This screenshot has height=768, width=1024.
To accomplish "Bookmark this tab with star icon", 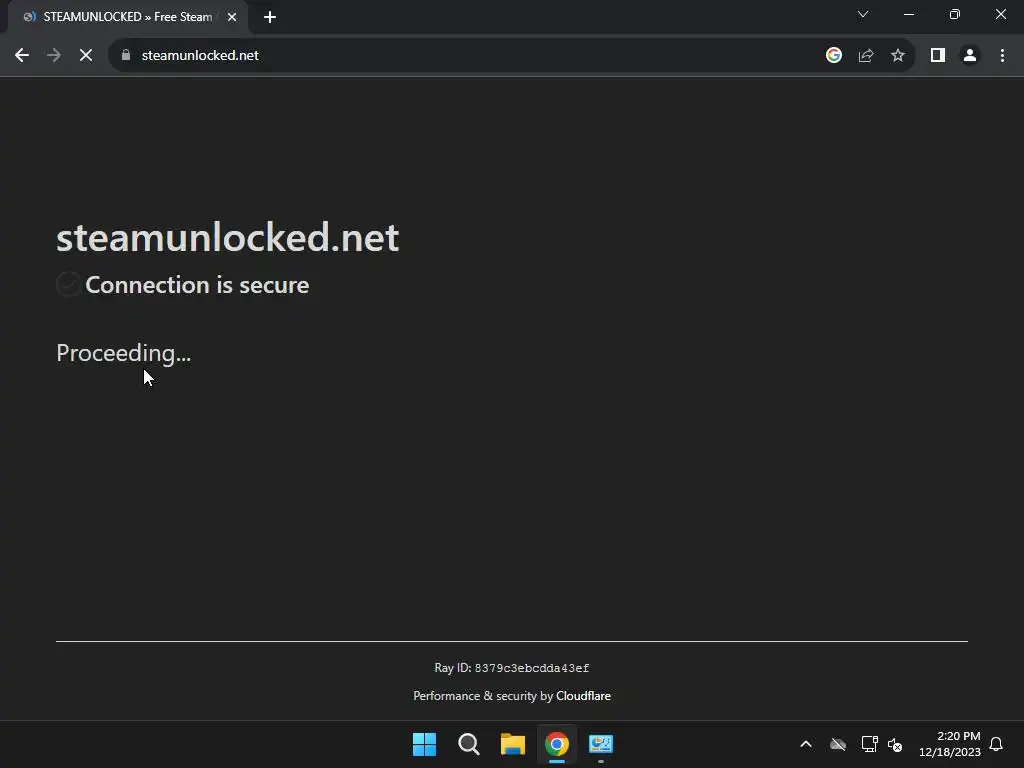I will (x=898, y=56).
